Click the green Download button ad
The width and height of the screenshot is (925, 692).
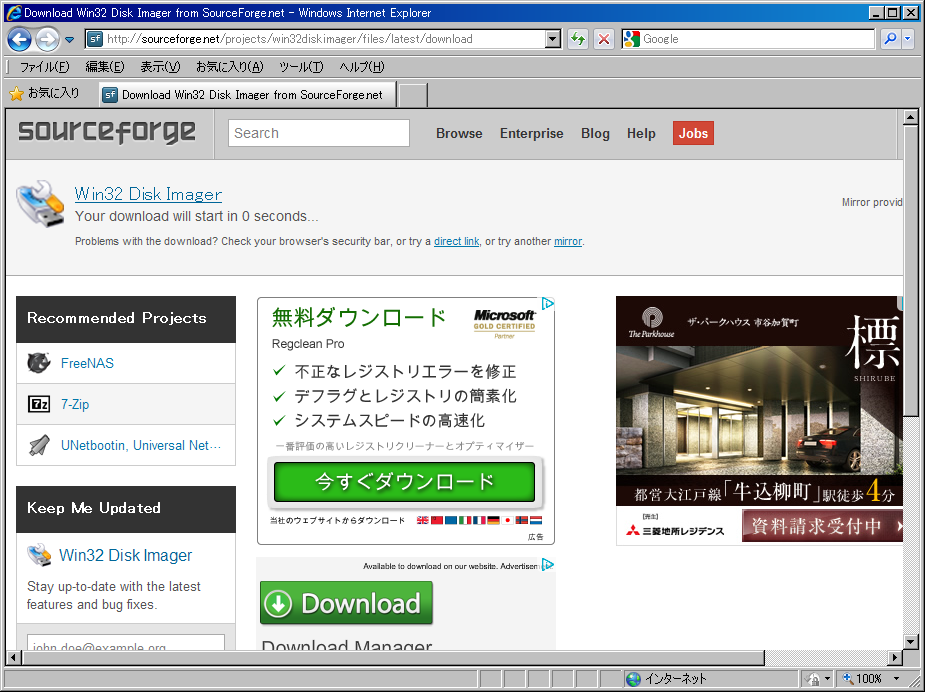point(346,603)
